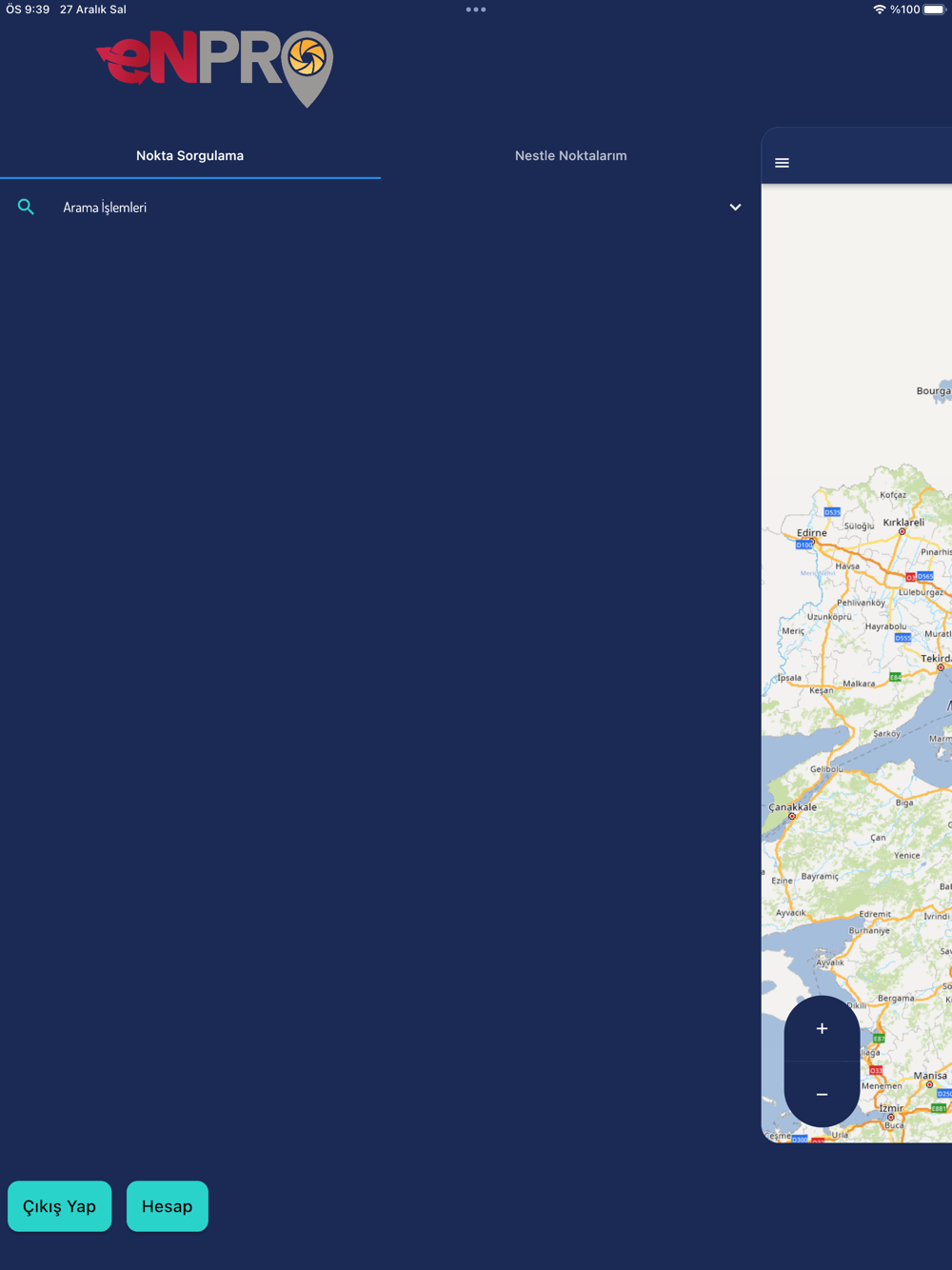Click Biga label on the map
Image resolution: width=952 pixels, height=1270 pixels.
tap(904, 803)
